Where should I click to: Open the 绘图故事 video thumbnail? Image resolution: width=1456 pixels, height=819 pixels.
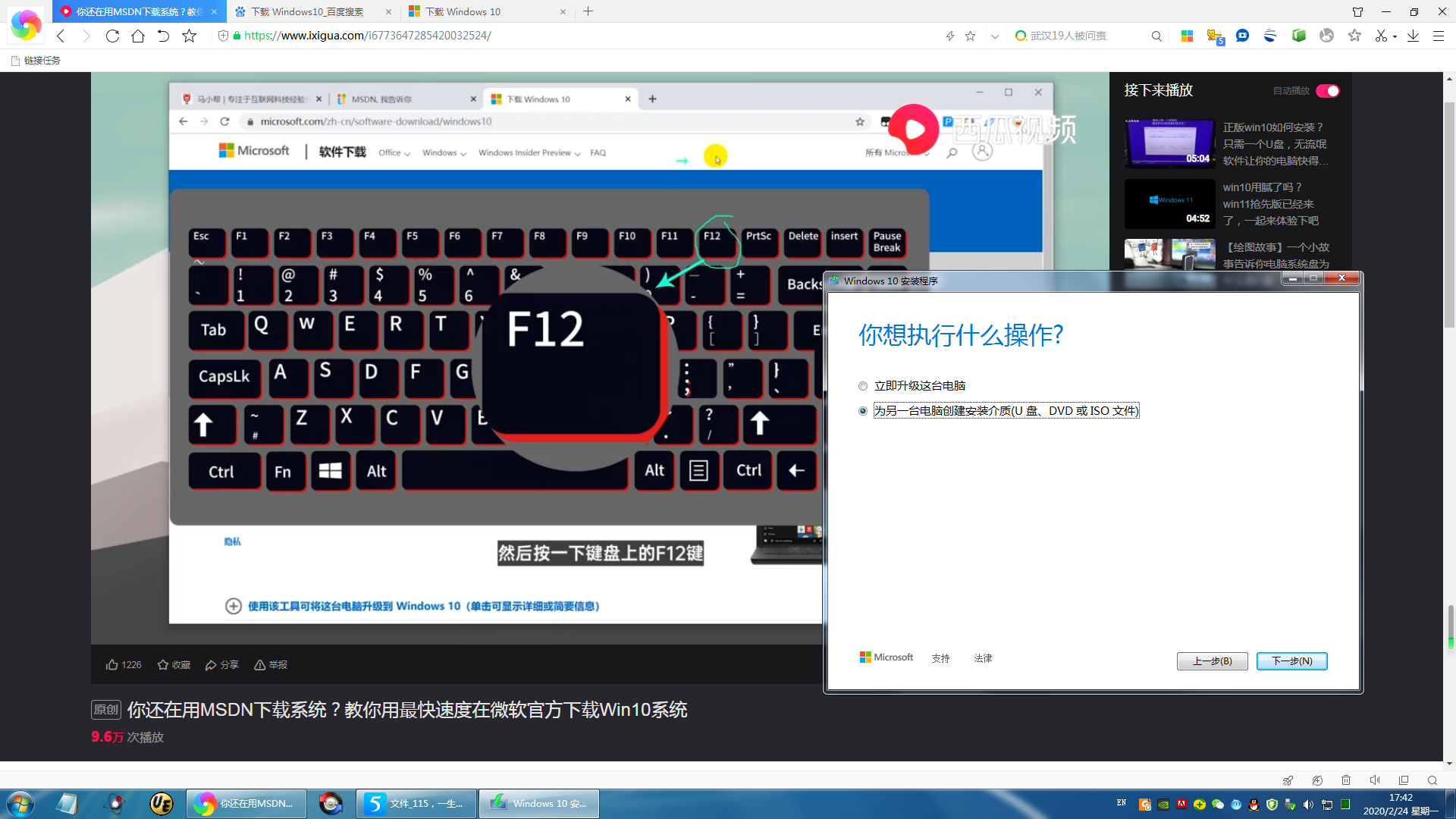point(1169,254)
